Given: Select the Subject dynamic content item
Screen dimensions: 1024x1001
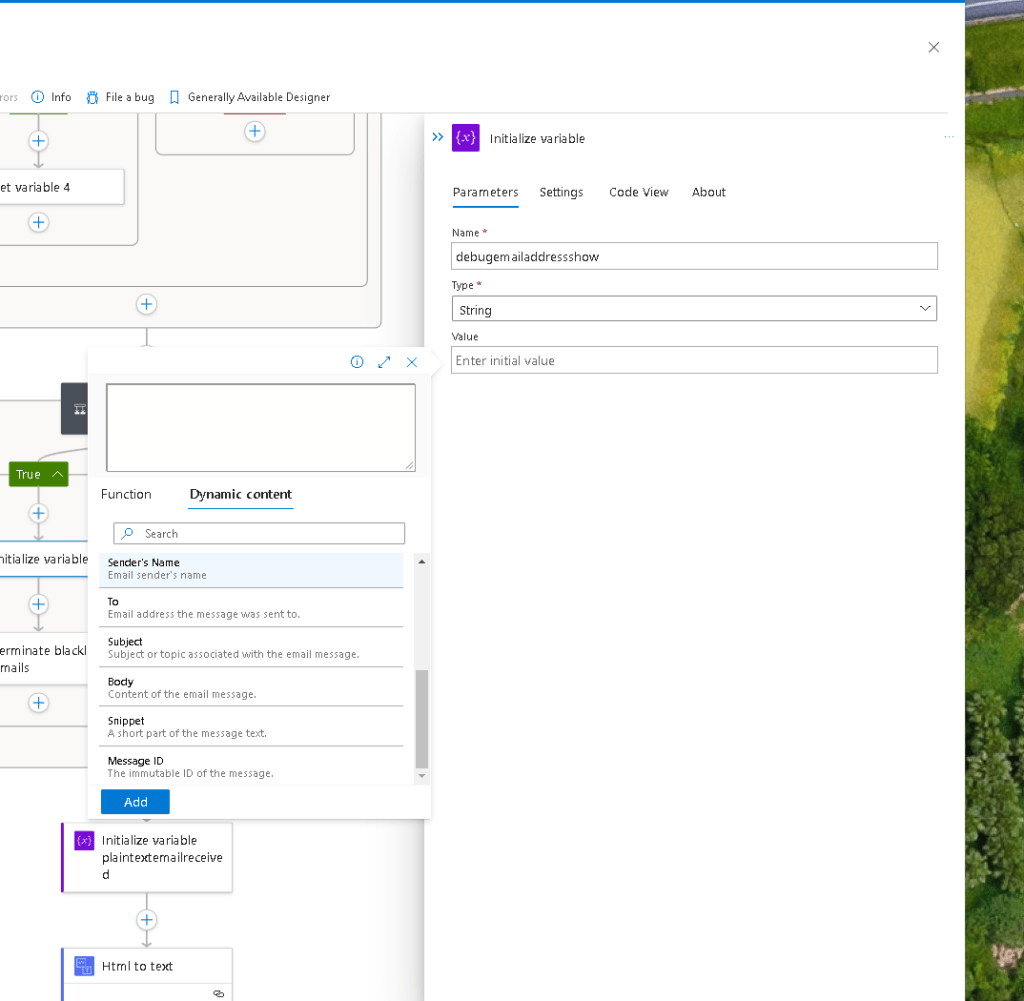Looking at the screenshot, I should pyautogui.click(x=251, y=648).
